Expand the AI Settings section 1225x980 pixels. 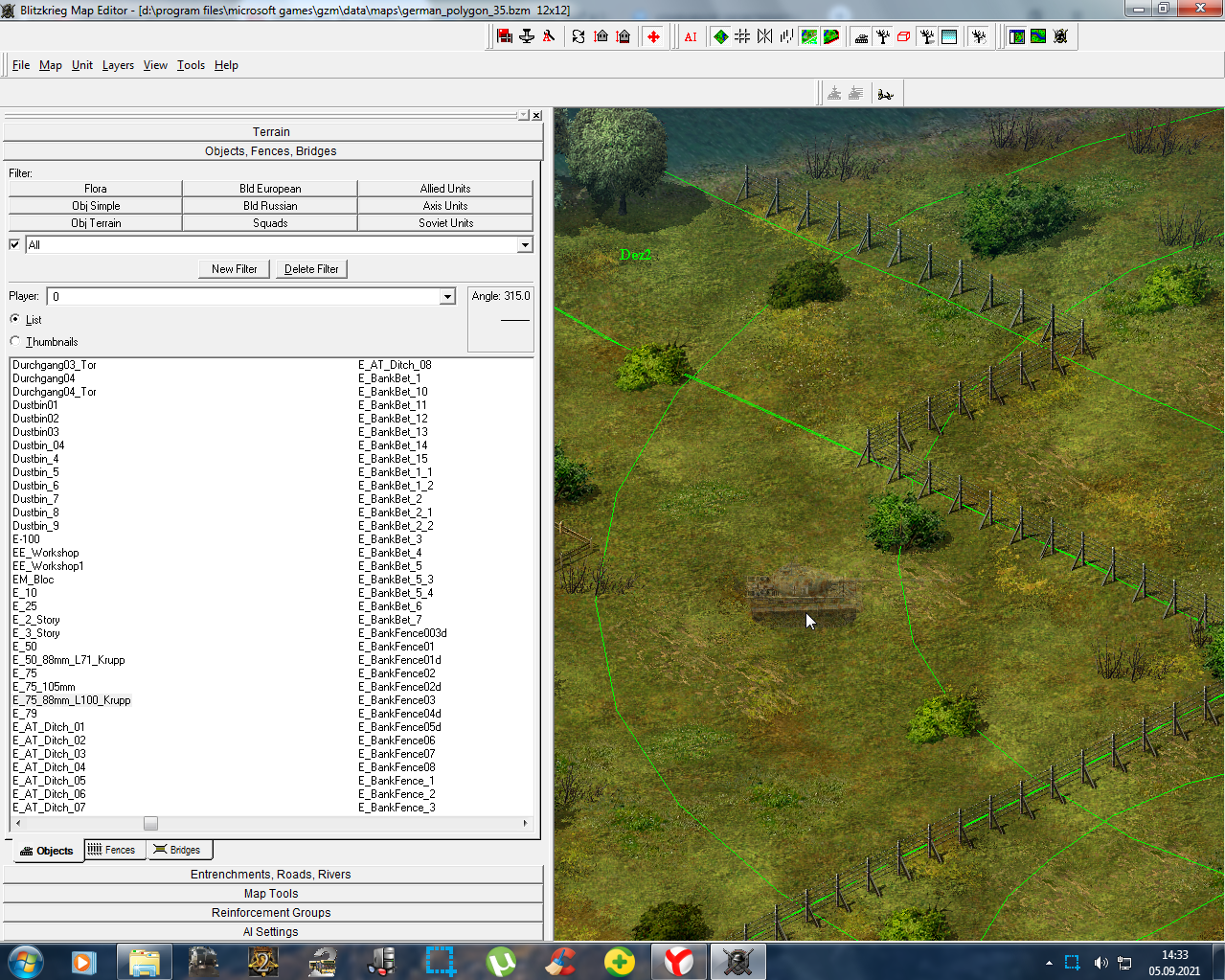tap(272, 932)
